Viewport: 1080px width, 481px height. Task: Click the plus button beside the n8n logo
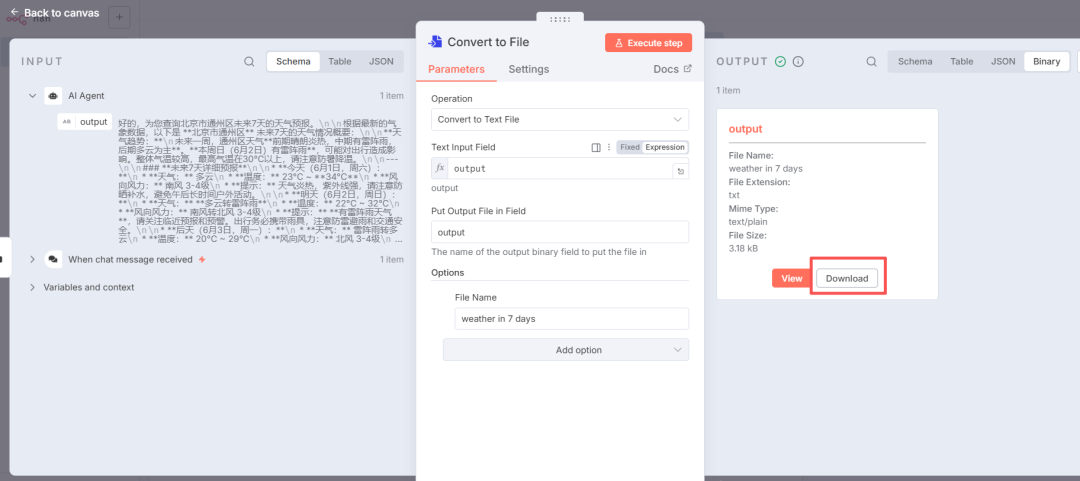pos(118,17)
